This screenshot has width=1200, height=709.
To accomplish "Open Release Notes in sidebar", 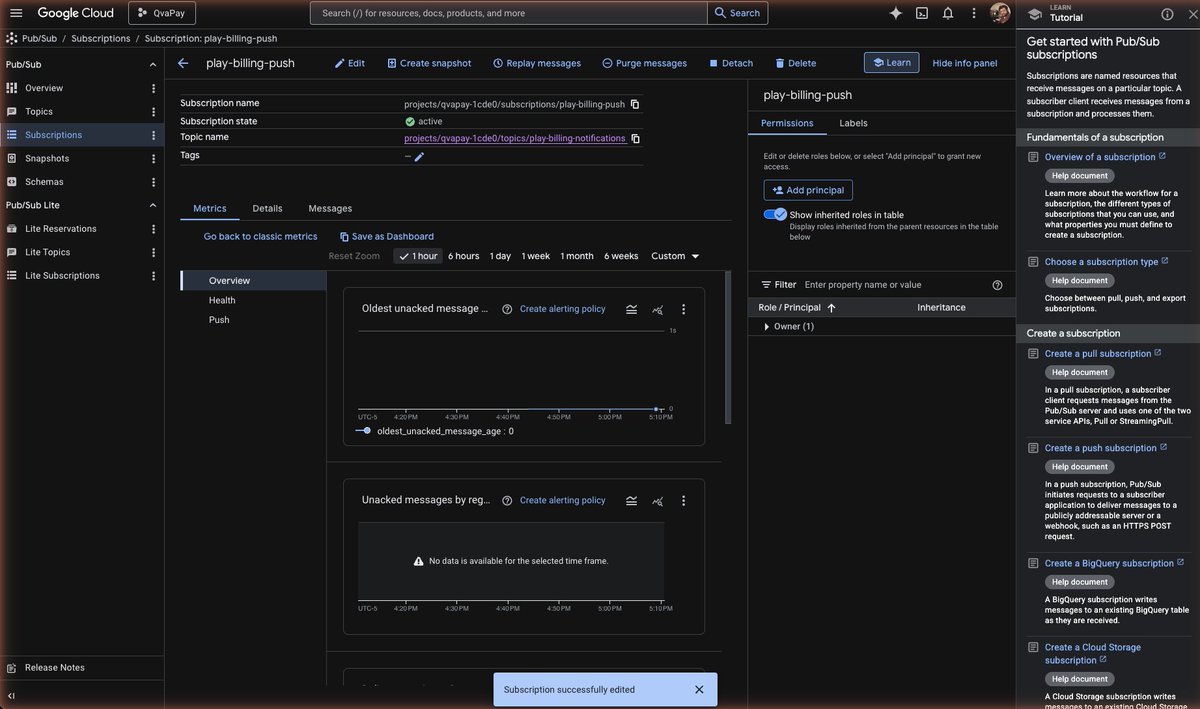I will 55,667.
